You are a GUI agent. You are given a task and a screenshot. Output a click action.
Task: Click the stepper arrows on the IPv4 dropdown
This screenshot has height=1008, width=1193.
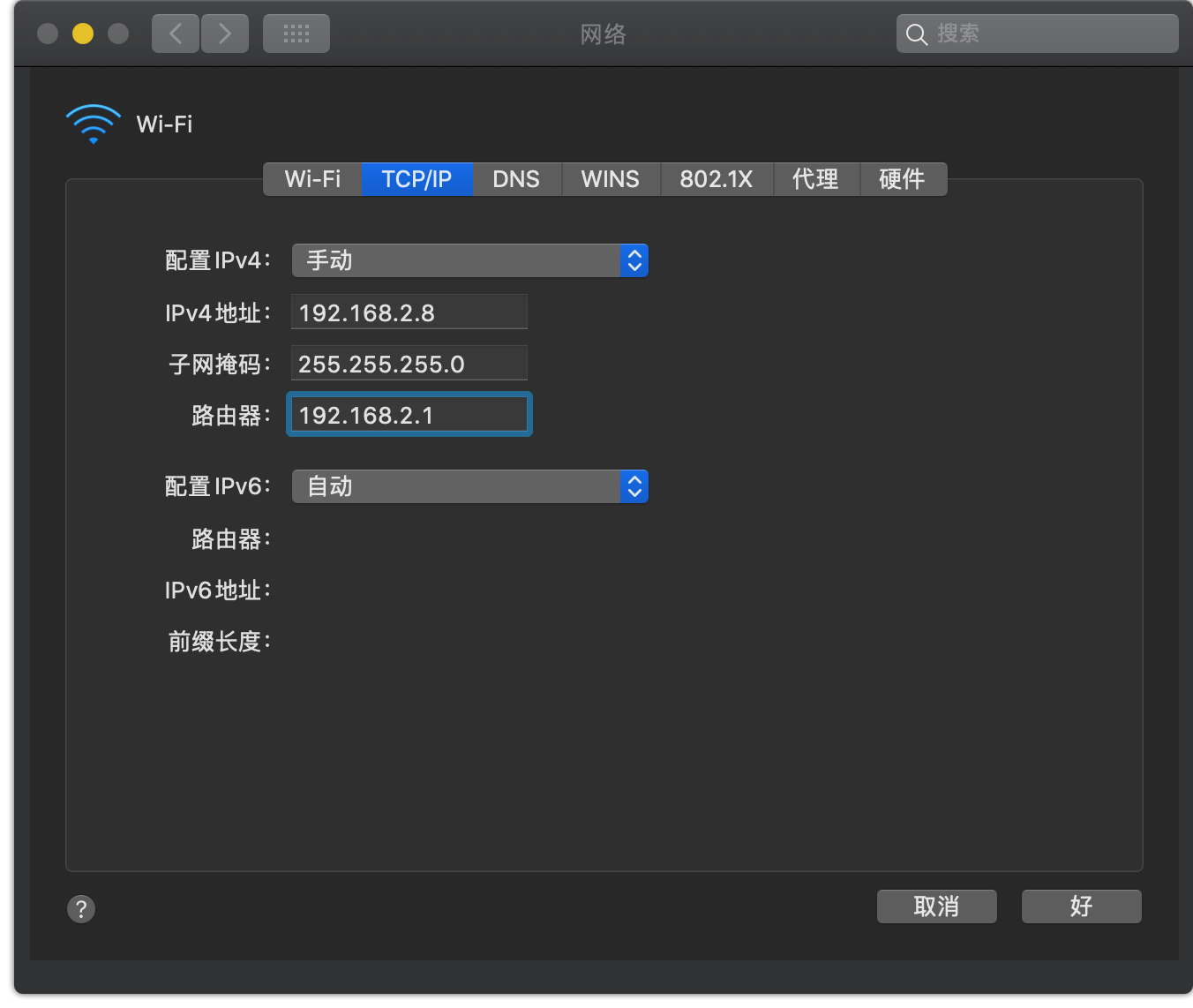[634, 260]
